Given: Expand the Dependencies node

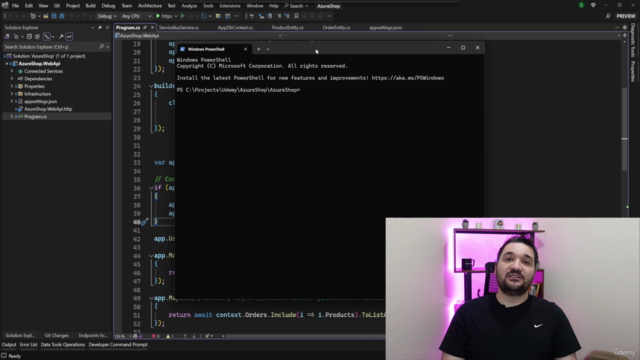Looking at the screenshot, I should [12, 79].
